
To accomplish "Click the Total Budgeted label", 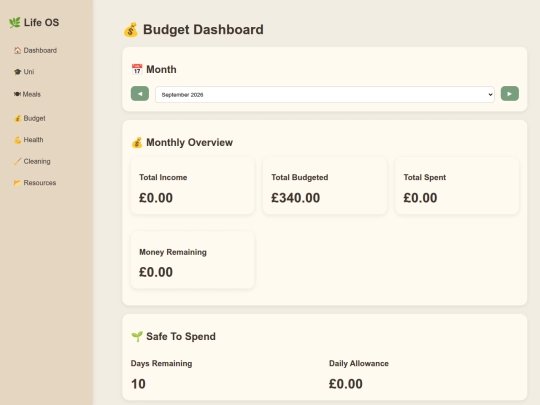I will (x=300, y=177).
